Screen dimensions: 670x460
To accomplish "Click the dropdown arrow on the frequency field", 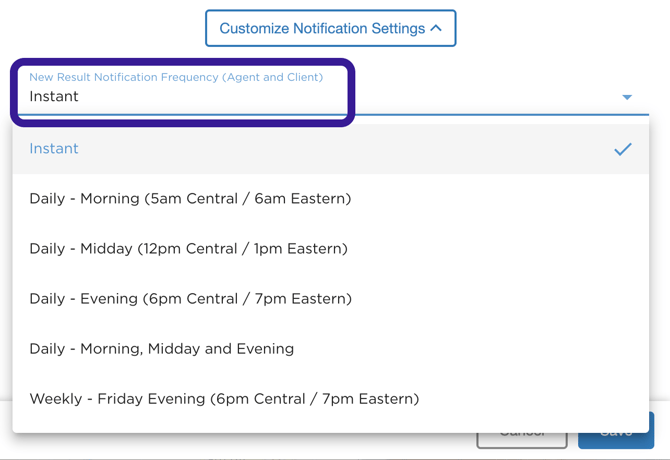I will (x=627, y=97).
